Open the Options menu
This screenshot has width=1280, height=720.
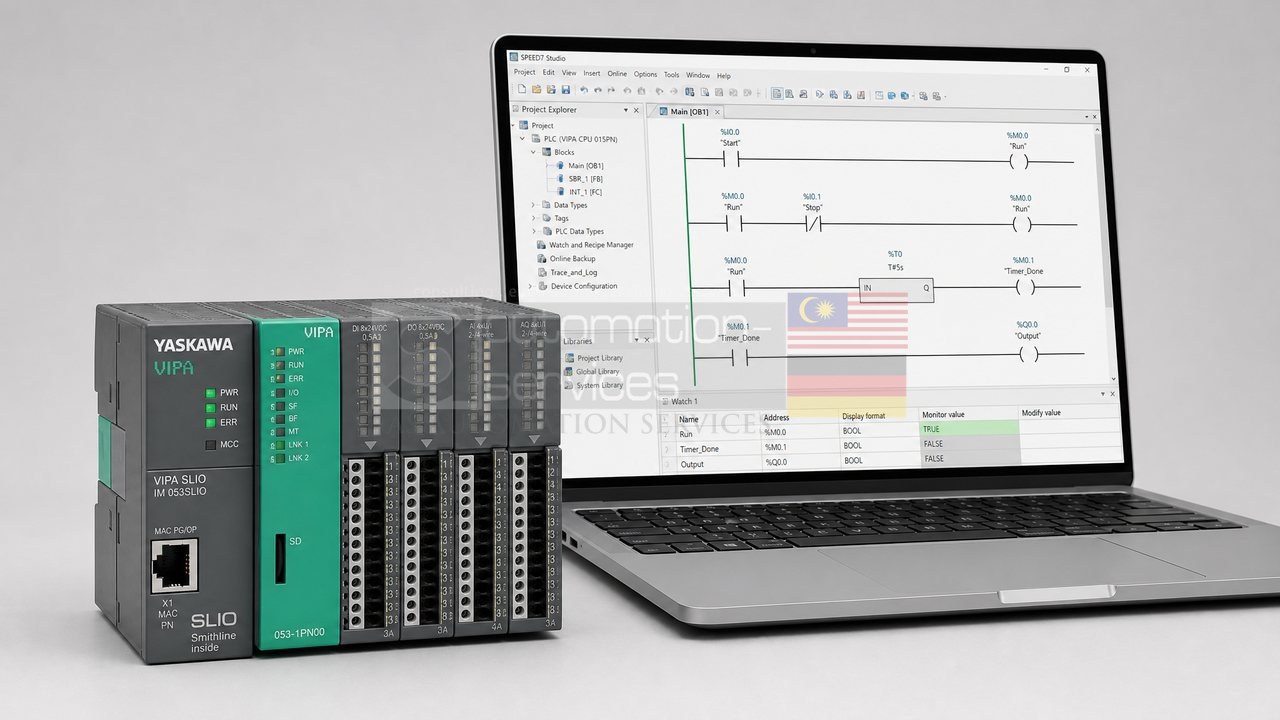coord(646,74)
